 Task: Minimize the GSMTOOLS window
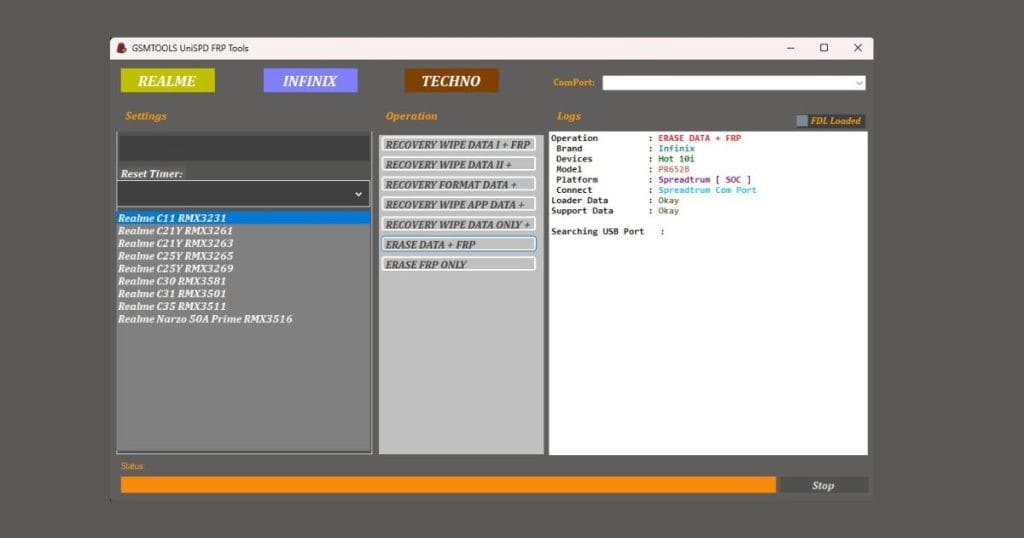pos(791,48)
